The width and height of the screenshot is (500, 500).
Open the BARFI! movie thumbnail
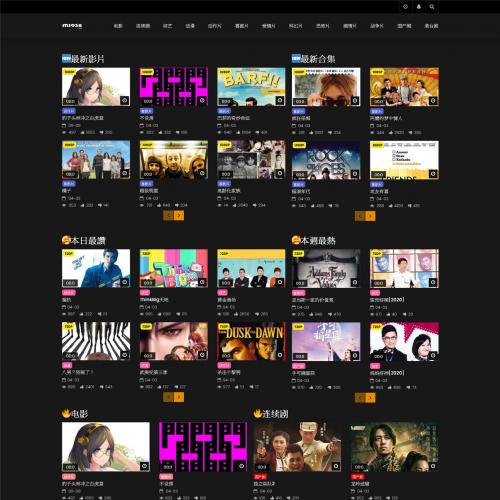[251, 87]
